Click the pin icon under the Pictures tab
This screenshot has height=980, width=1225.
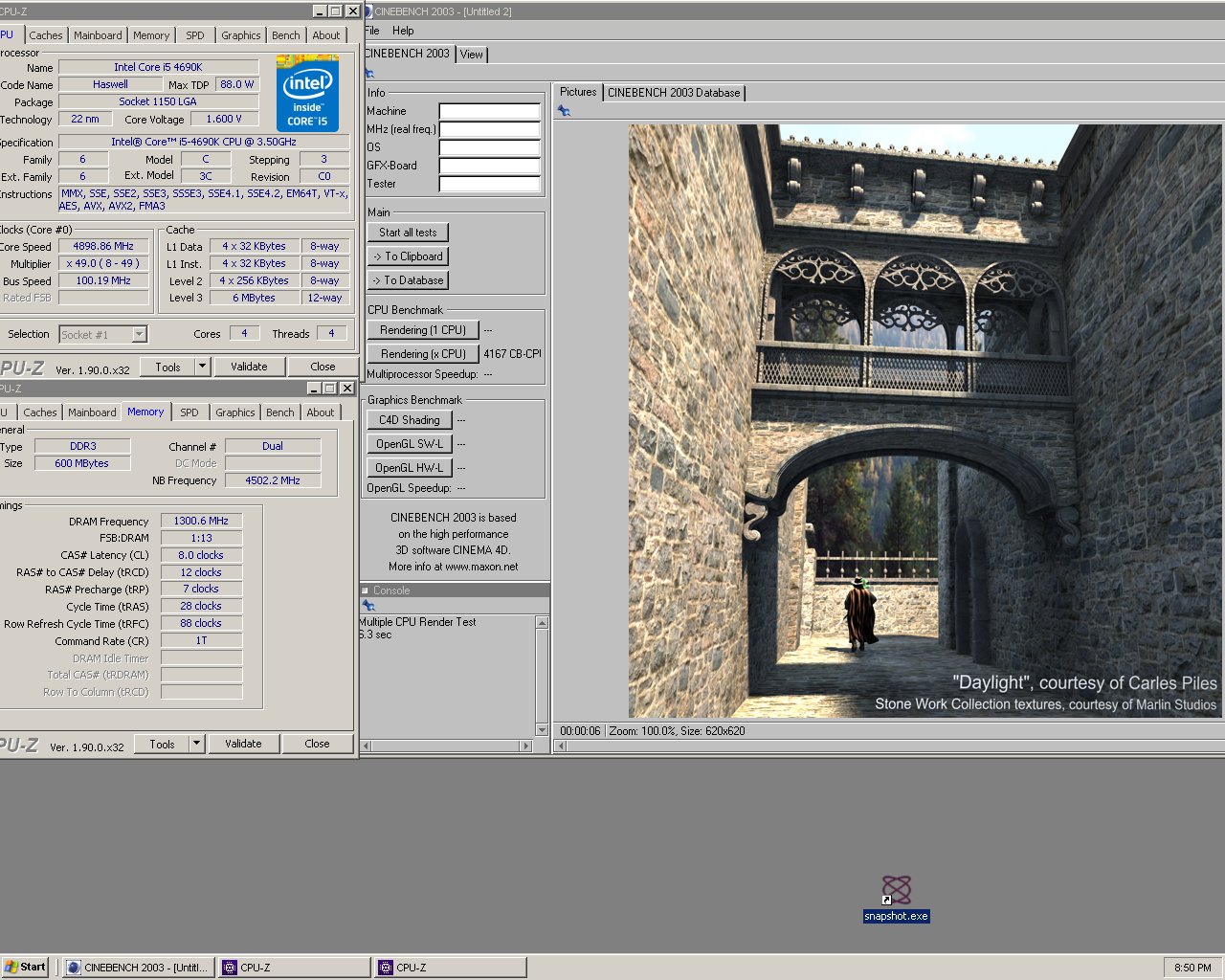pos(564,111)
